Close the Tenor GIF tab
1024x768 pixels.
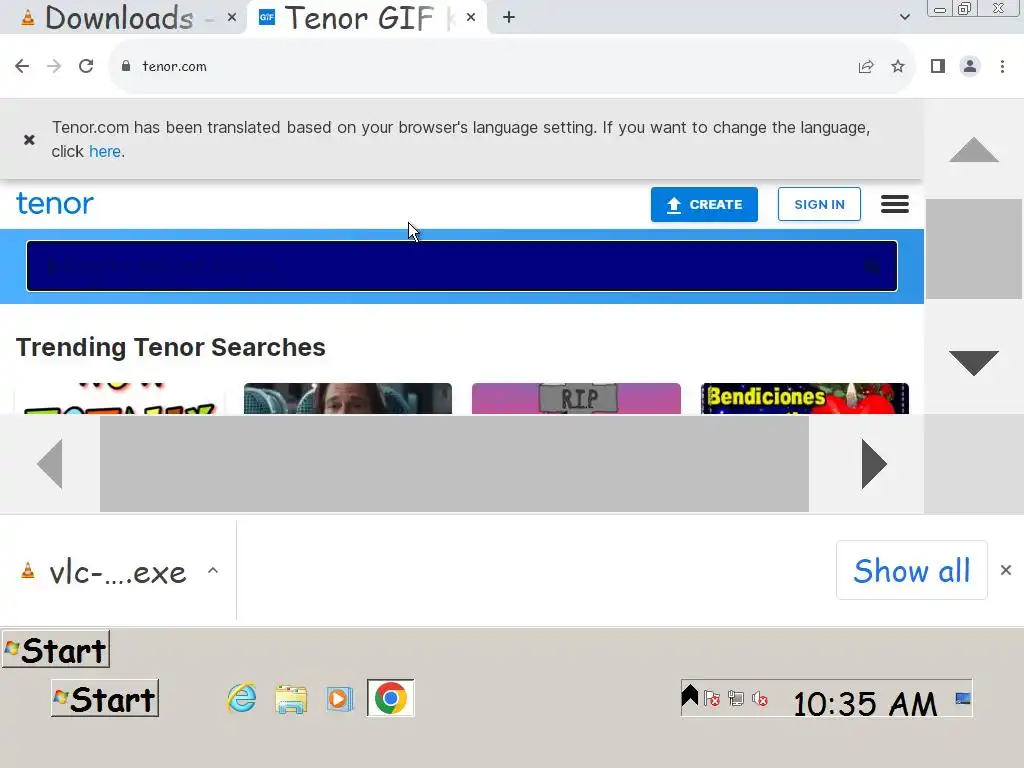[x=471, y=18]
